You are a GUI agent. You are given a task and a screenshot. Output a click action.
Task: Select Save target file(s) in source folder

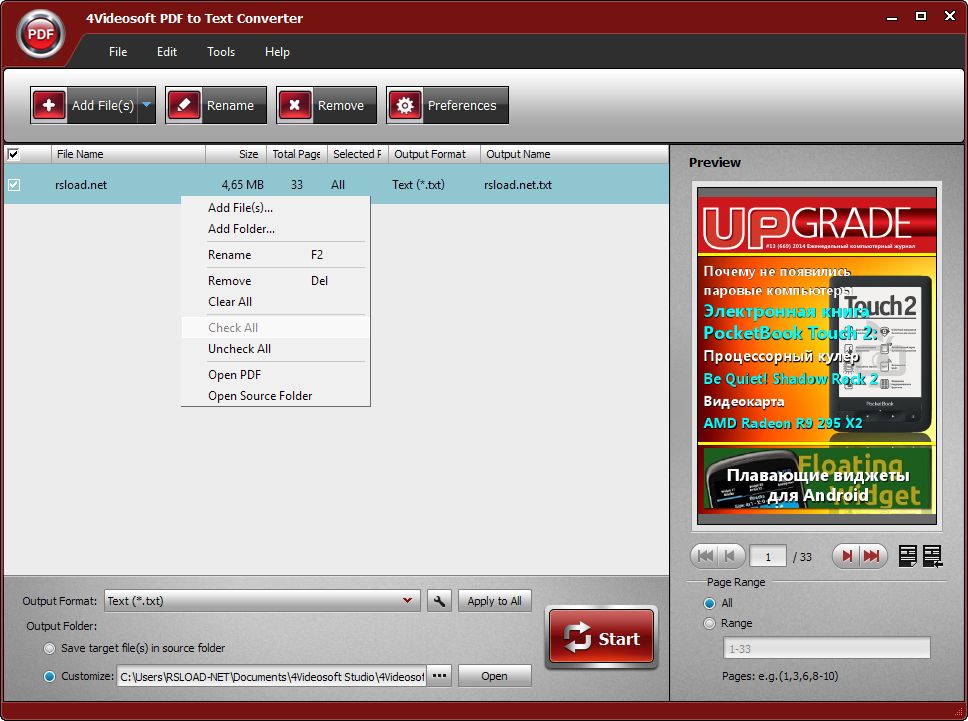(x=49, y=648)
